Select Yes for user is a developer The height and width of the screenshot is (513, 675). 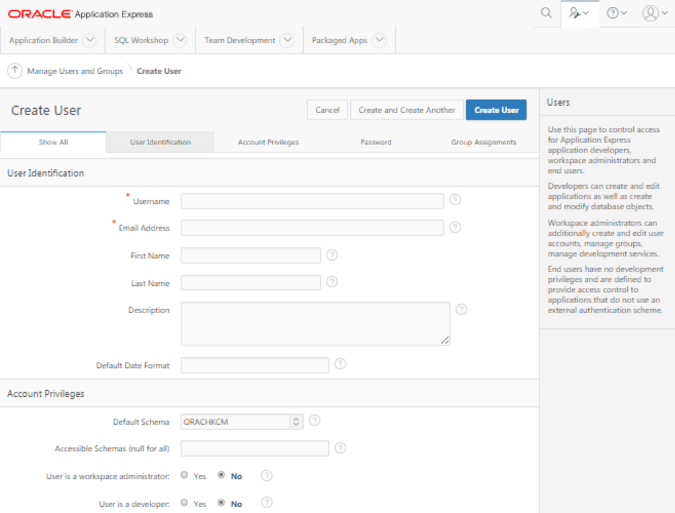point(184,502)
